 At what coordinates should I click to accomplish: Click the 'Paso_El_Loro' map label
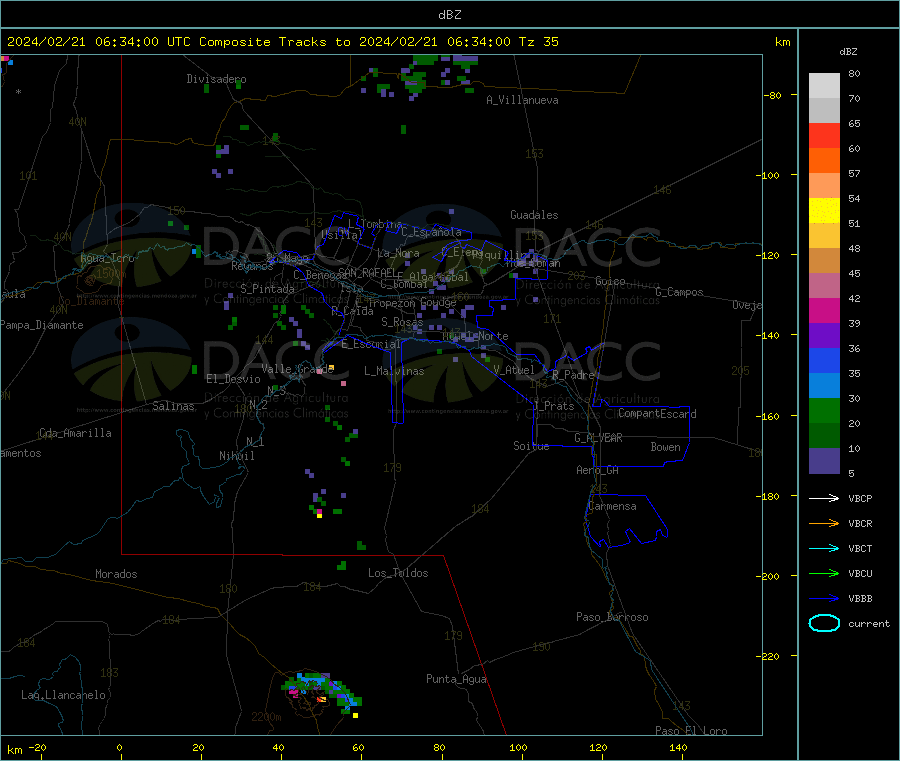(x=691, y=731)
